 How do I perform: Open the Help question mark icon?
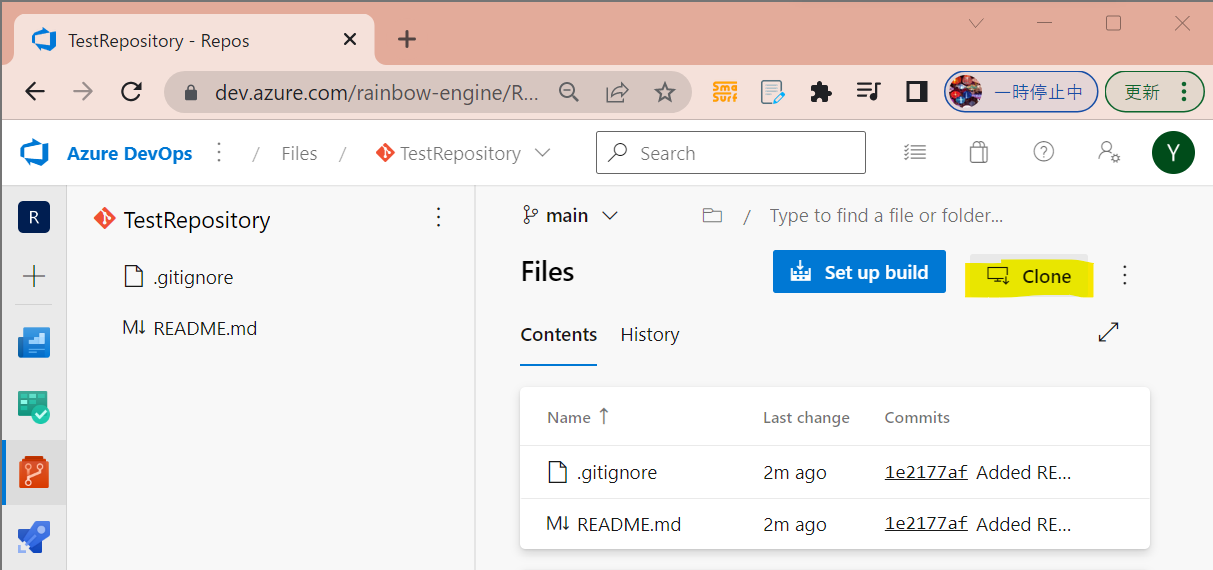1043,152
